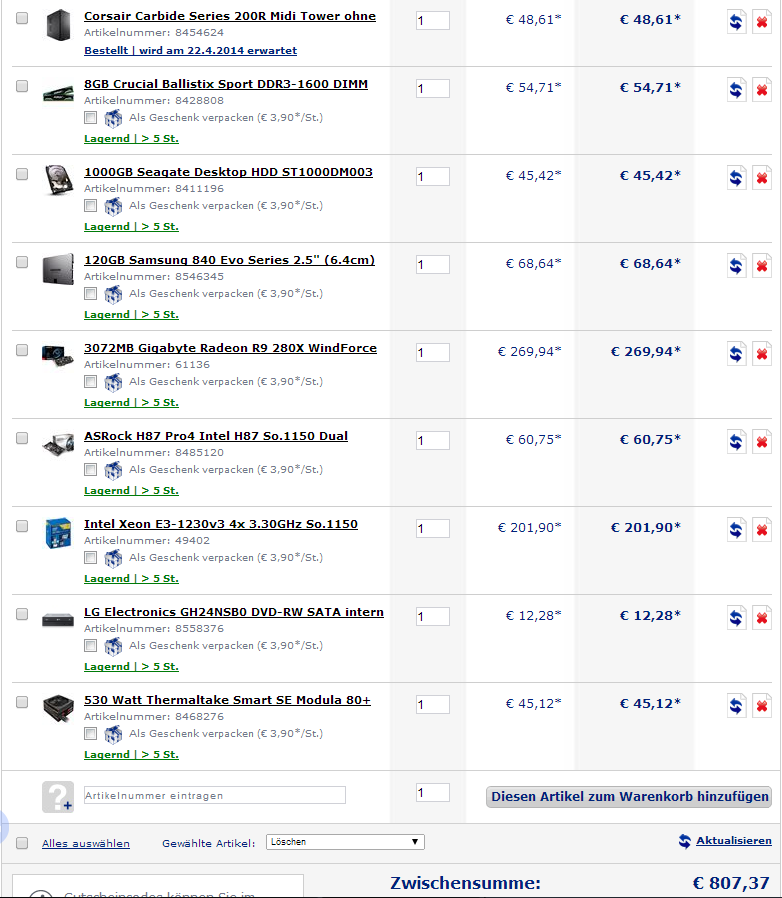Open Intel Xeon E3-1230v3 product link

[x=221, y=524]
